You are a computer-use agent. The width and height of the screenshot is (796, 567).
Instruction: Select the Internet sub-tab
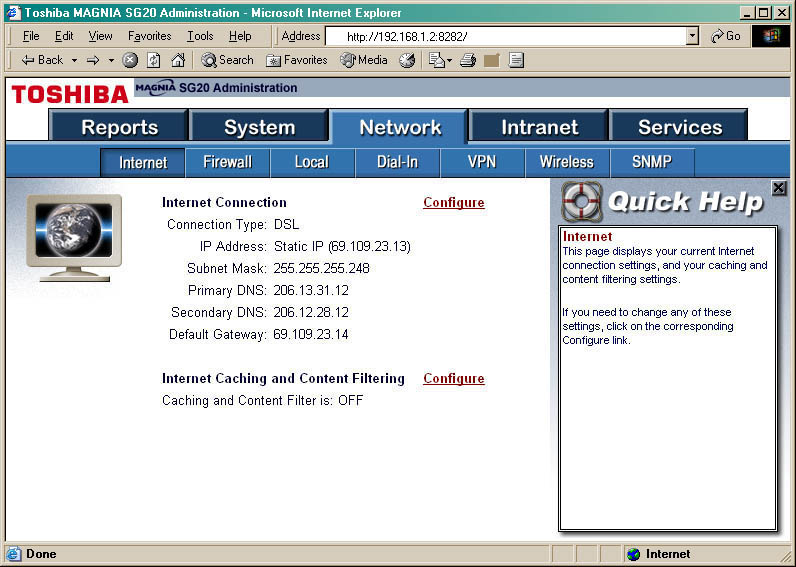[x=143, y=162]
